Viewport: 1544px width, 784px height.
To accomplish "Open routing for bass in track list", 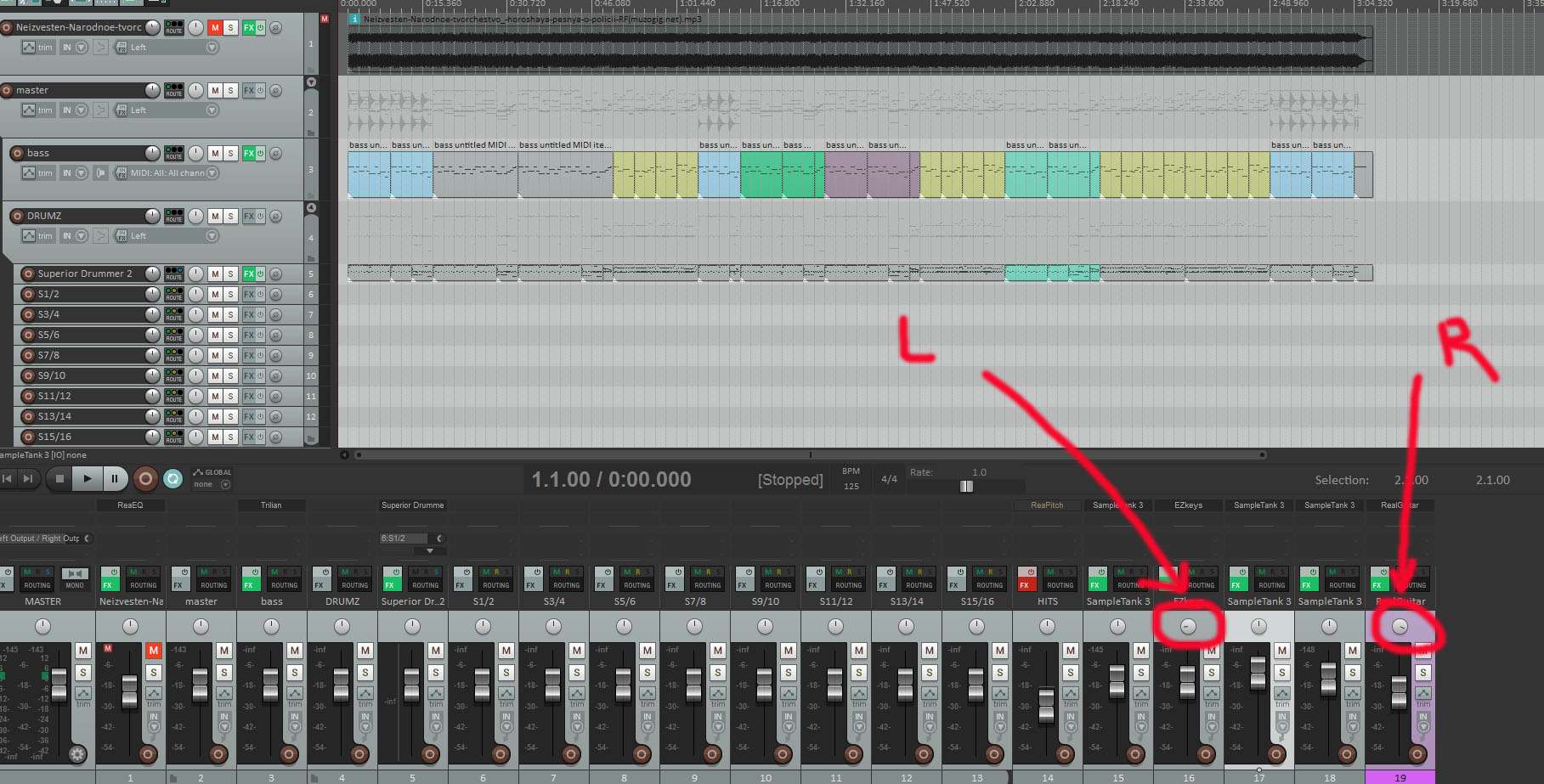I will point(174,153).
